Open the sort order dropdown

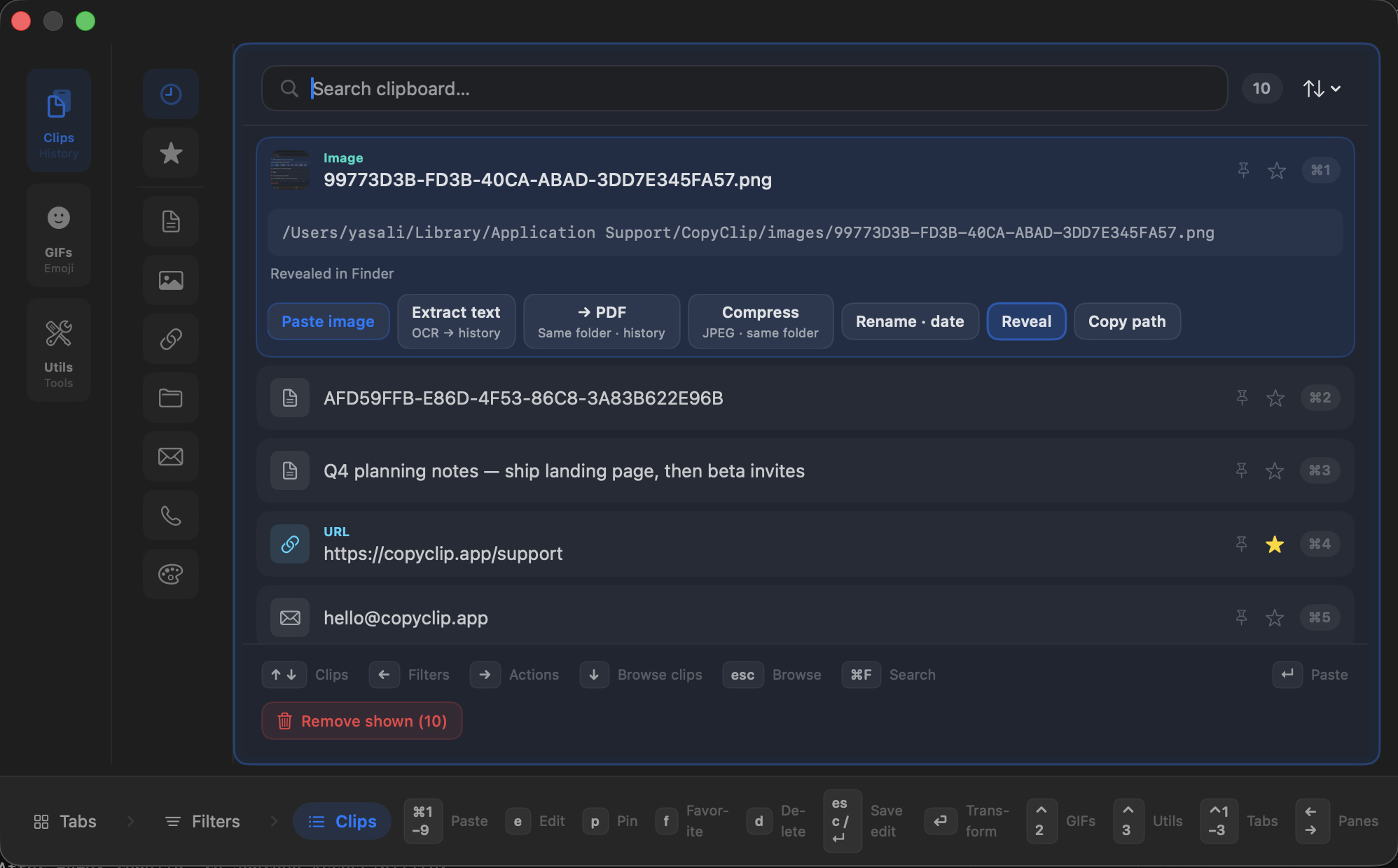click(1322, 88)
